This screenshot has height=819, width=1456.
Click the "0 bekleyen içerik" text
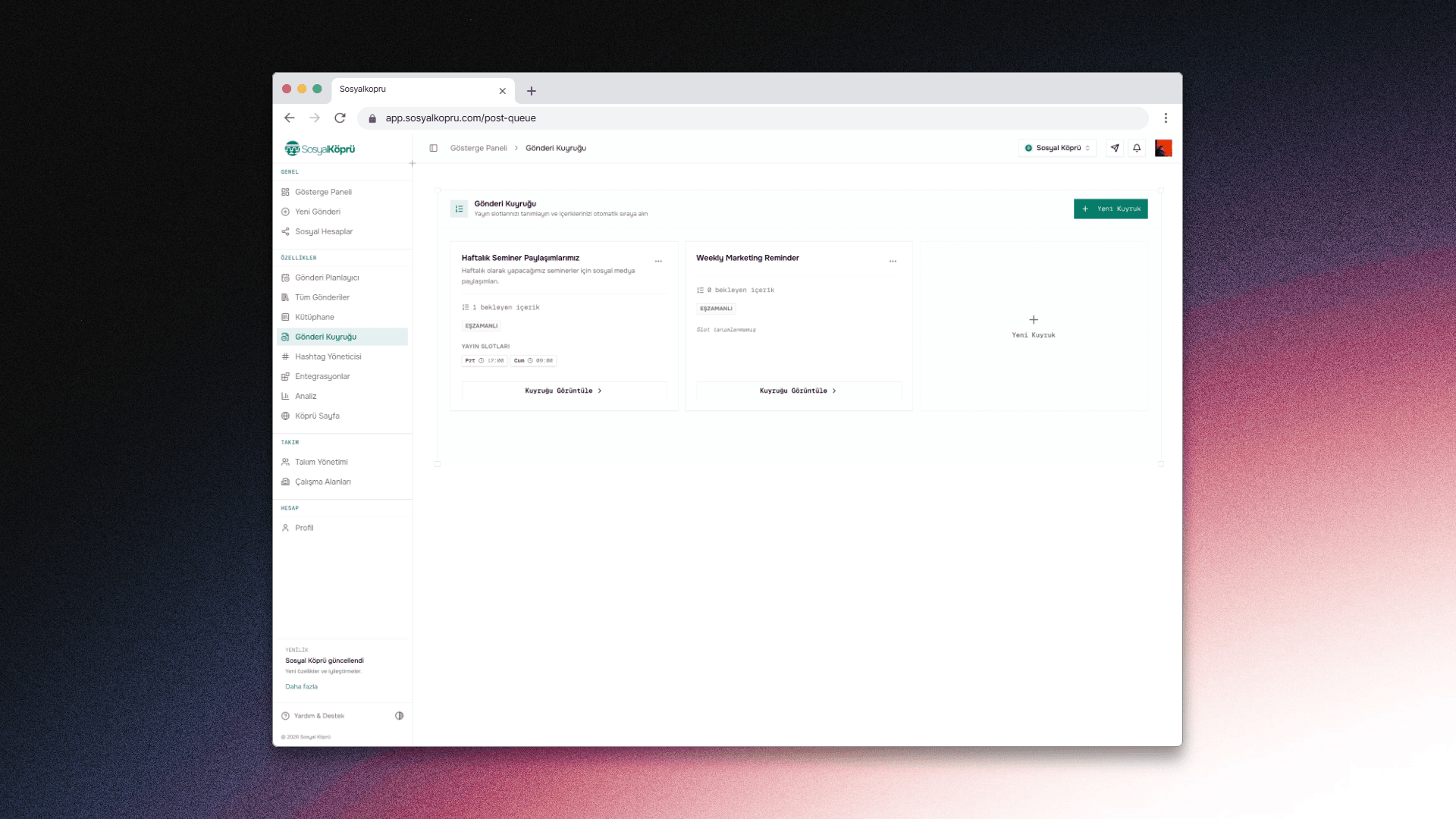741,290
